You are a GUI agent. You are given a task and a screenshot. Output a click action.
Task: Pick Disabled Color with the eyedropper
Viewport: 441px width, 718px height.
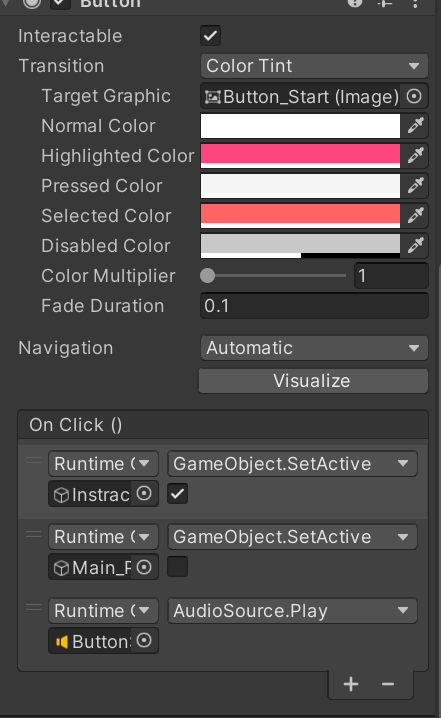coord(415,245)
